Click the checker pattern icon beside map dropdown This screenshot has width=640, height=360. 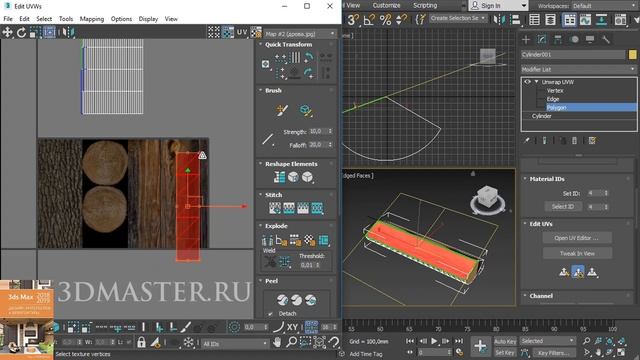pyautogui.click(x=256, y=33)
